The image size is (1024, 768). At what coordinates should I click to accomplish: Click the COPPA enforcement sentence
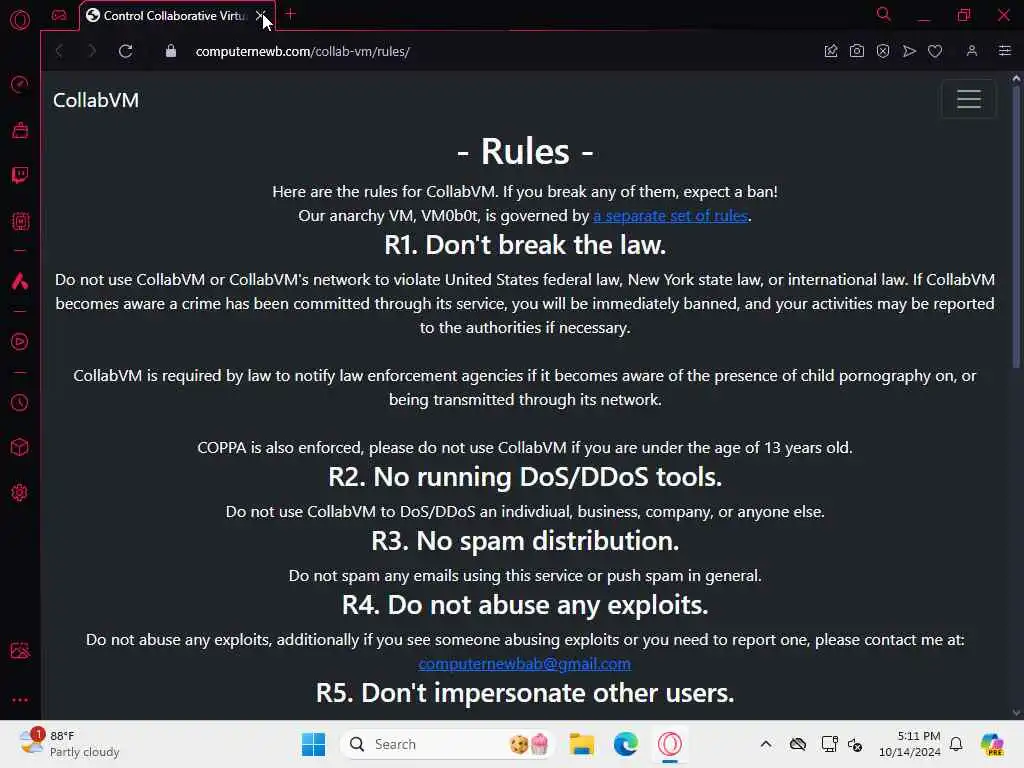(525, 447)
